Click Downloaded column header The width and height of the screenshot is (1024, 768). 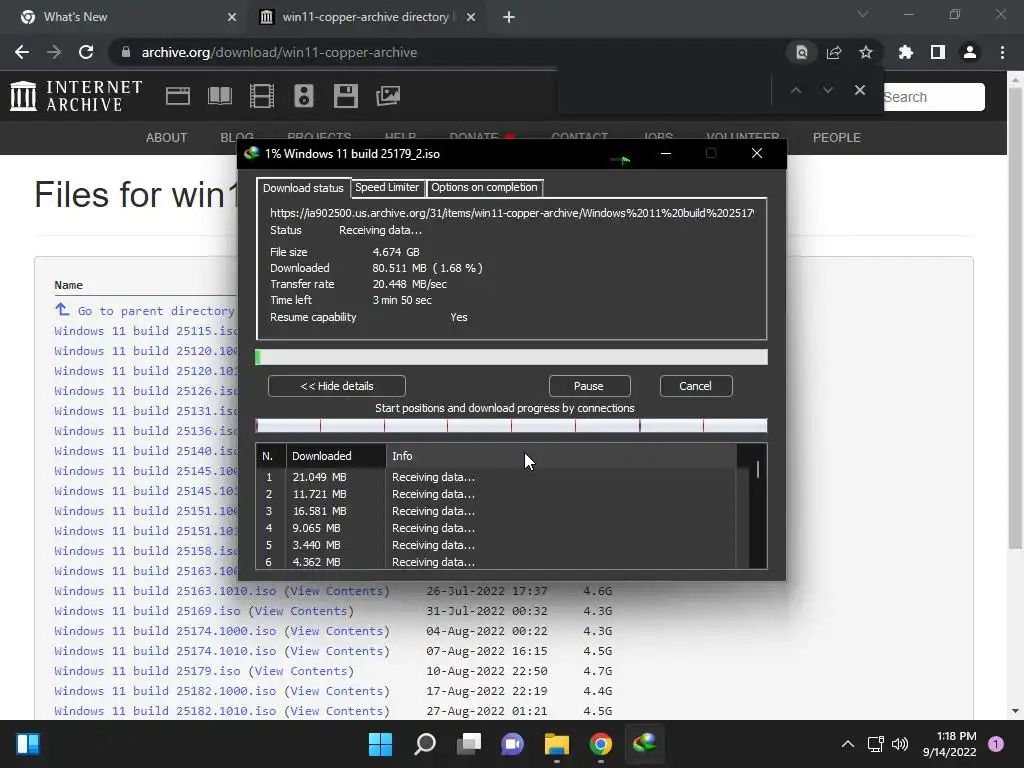(x=336, y=456)
